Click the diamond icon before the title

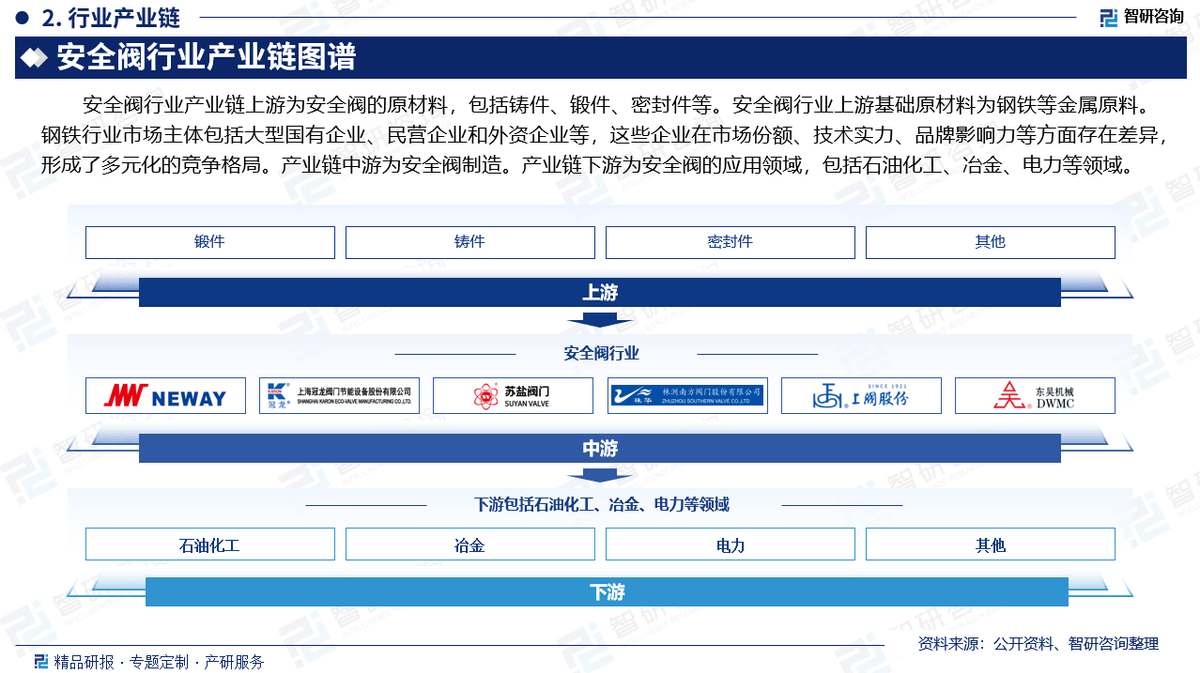point(35,58)
